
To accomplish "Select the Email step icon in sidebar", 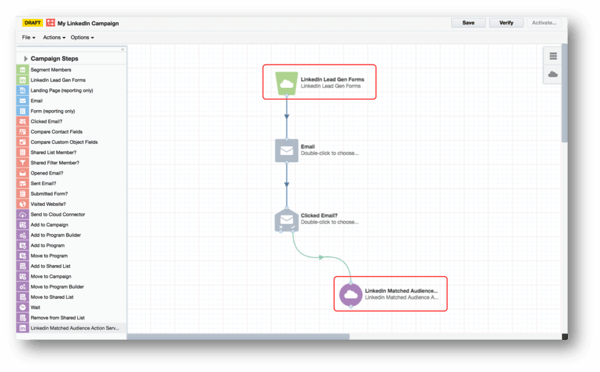I will tap(23, 101).
